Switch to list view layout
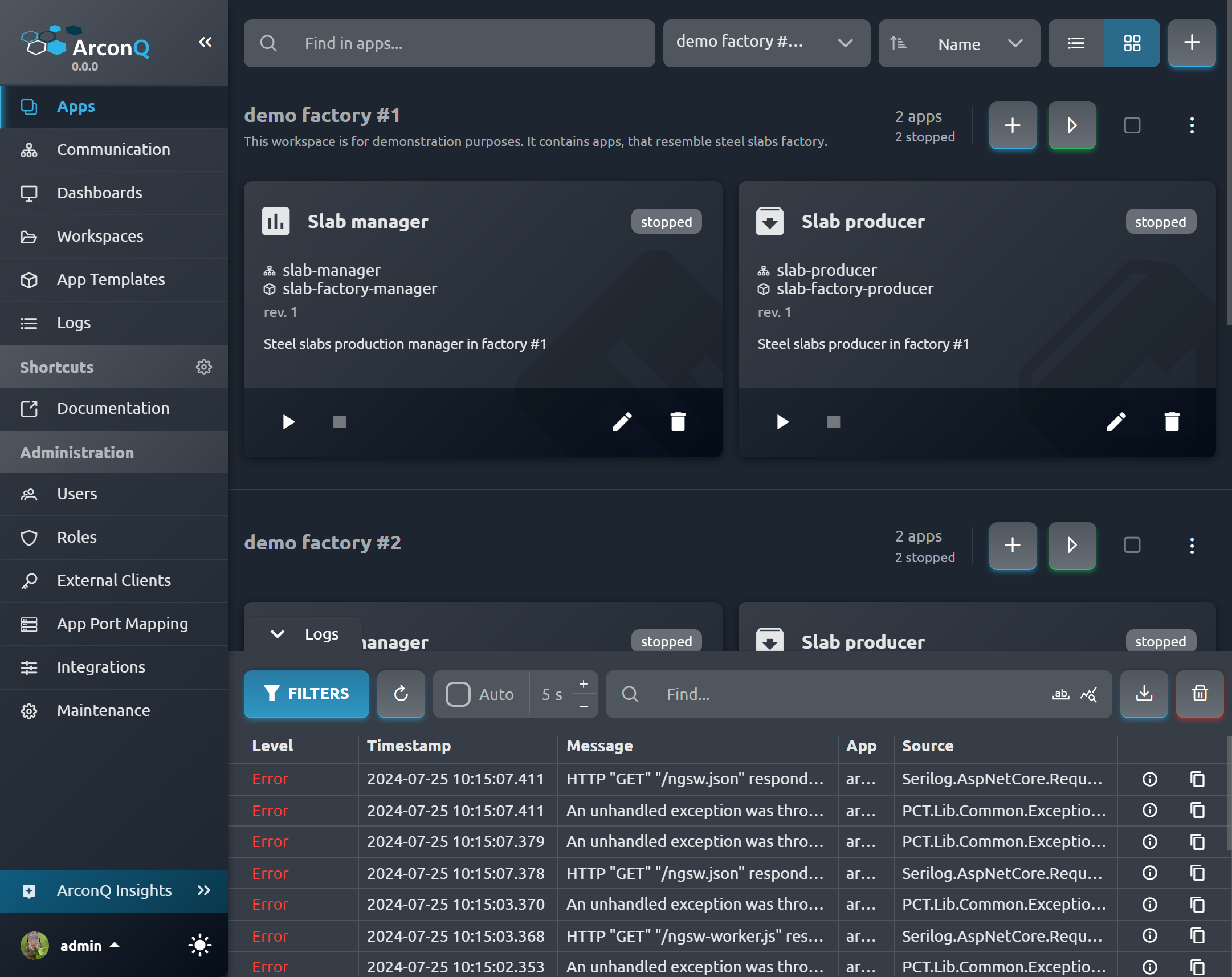This screenshot has height=977, width=1232. [x=1075, y=43]
